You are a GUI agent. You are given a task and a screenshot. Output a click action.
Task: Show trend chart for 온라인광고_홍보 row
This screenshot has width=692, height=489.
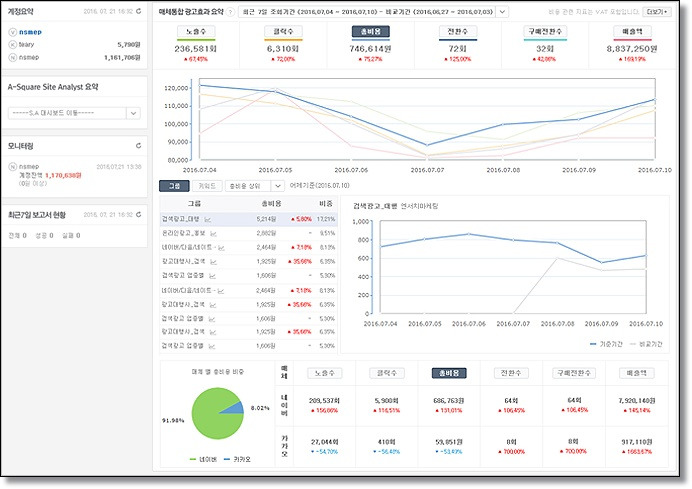tap(213, 233)
